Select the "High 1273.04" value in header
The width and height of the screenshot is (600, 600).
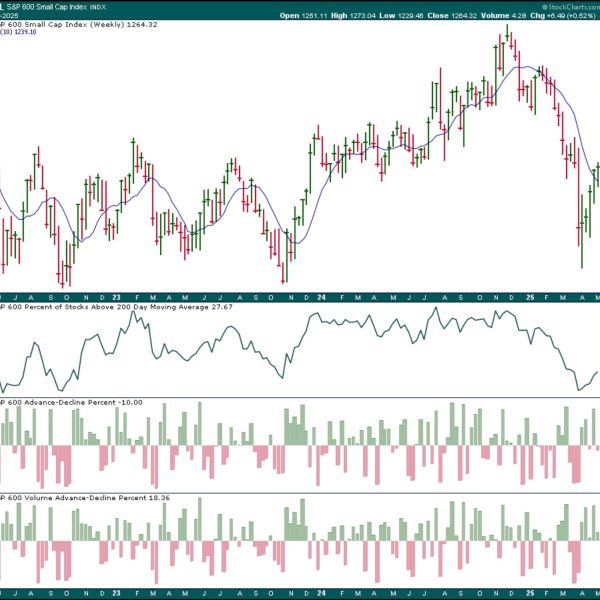click(x=353, y=16)
